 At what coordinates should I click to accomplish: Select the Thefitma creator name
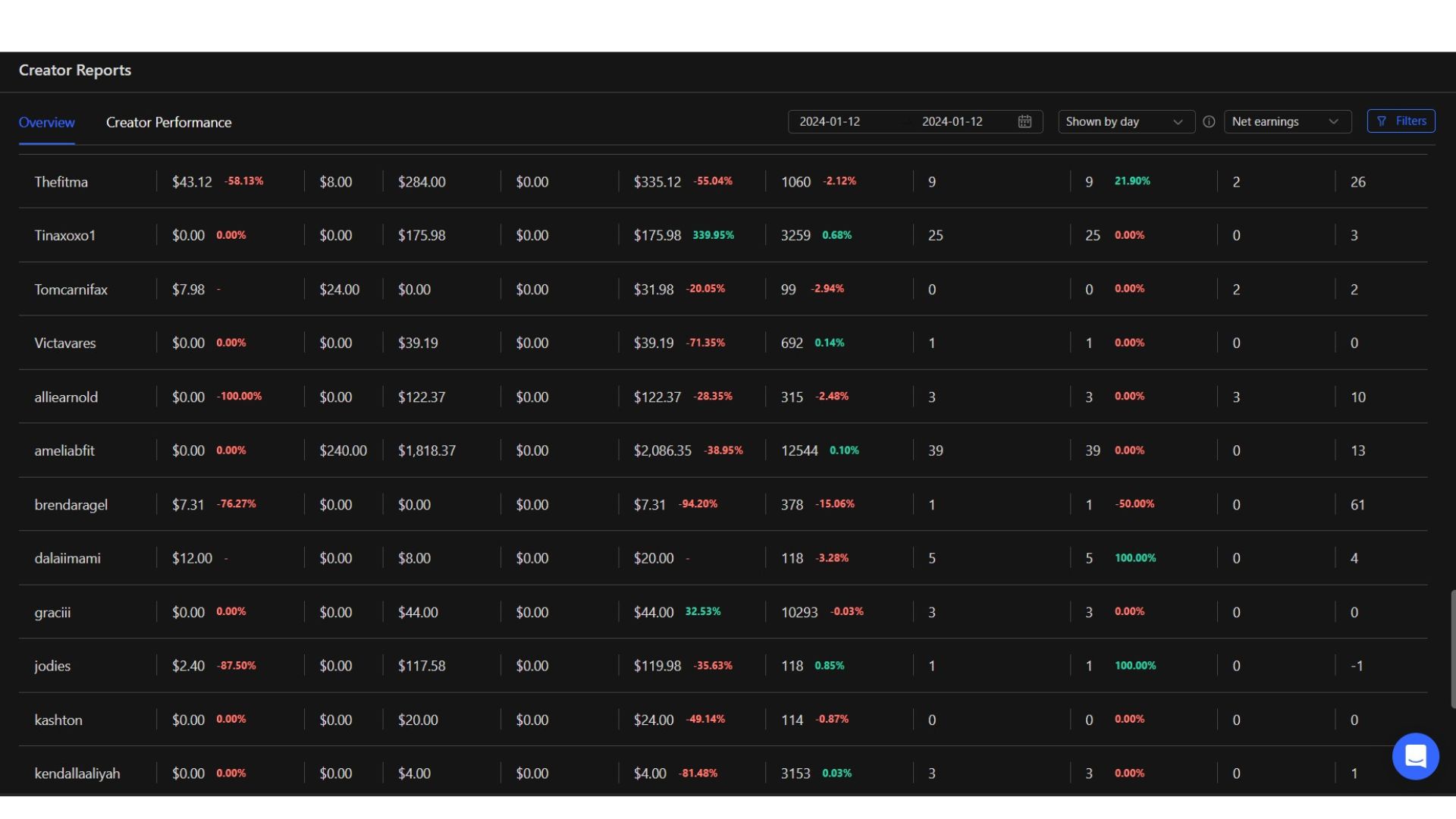[x=61, y=182]
